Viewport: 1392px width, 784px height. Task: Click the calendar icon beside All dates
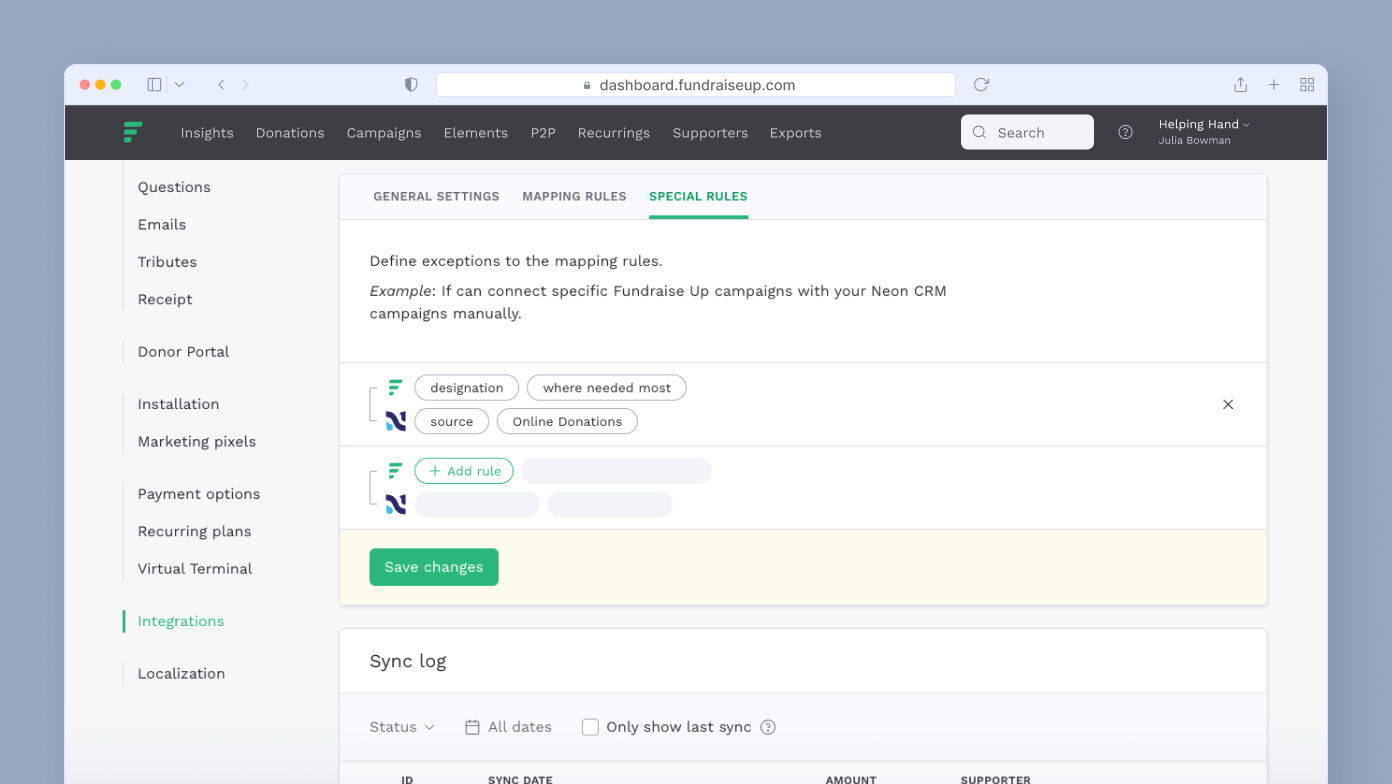(472, 727)
